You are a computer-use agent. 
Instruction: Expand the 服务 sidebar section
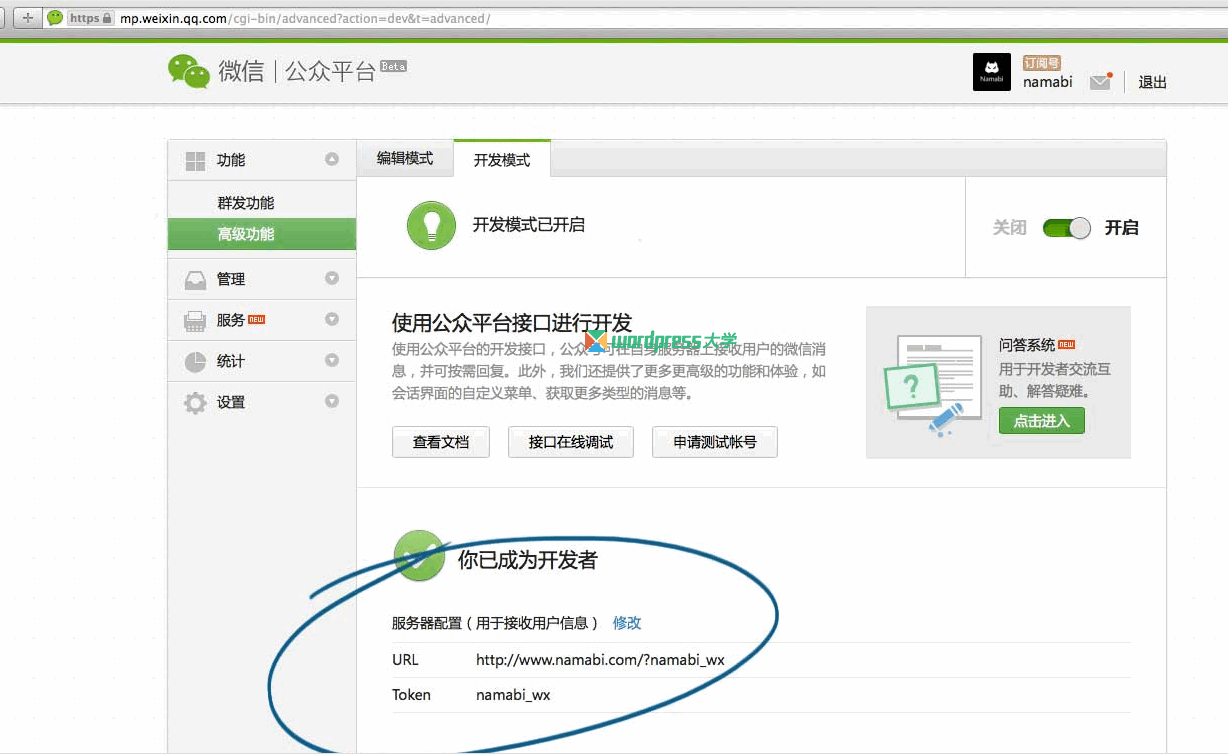pos(332,319)
